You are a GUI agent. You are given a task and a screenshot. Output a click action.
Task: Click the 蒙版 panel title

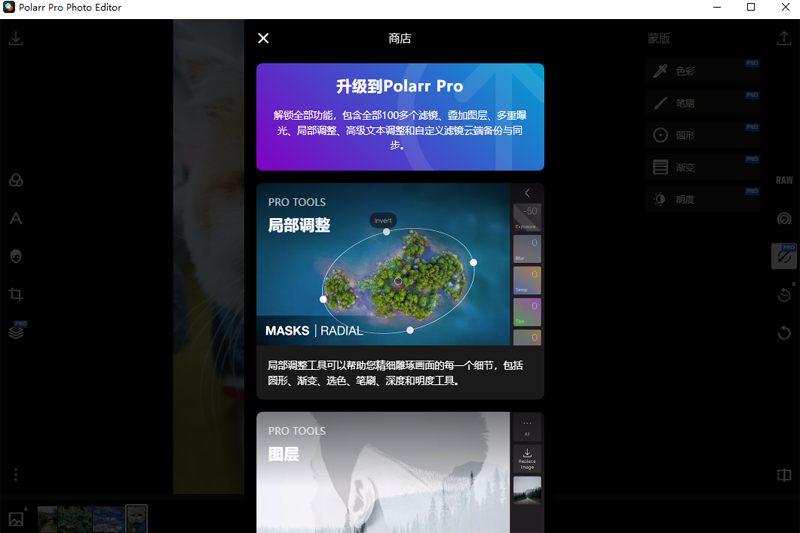(x=659, y=38)
